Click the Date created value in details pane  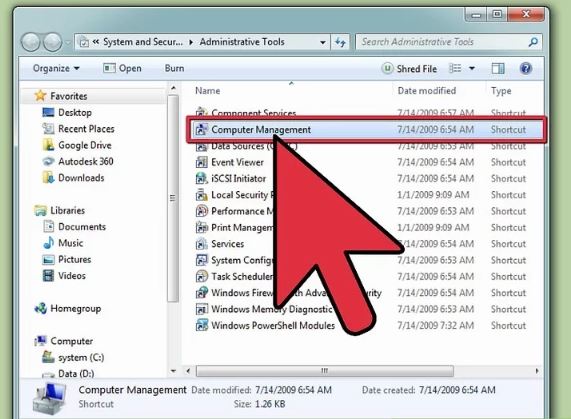pos(457,390)
